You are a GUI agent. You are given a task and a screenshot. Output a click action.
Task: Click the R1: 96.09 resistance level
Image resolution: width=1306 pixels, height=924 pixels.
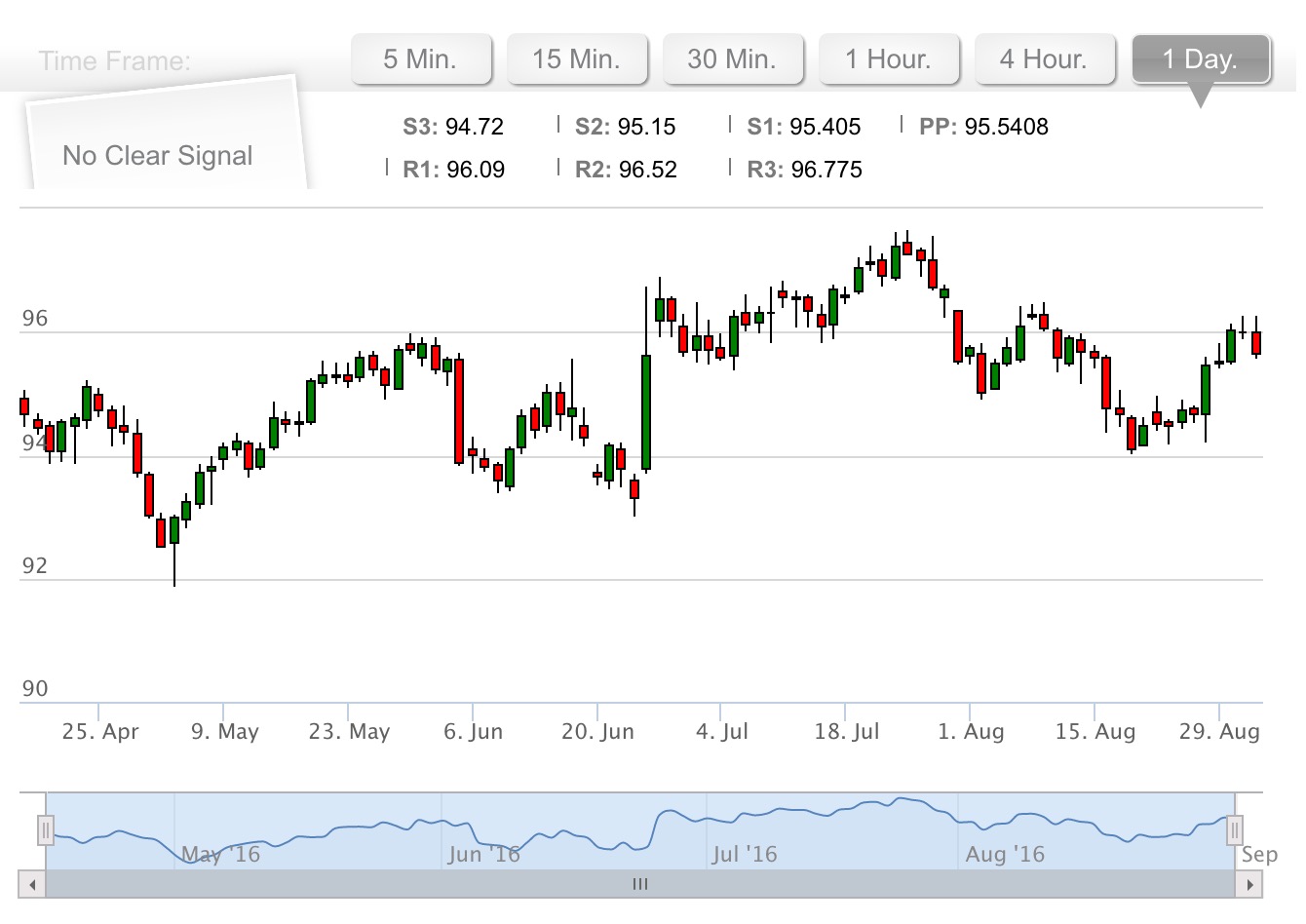pyautogui.click(x=454, y=170)
